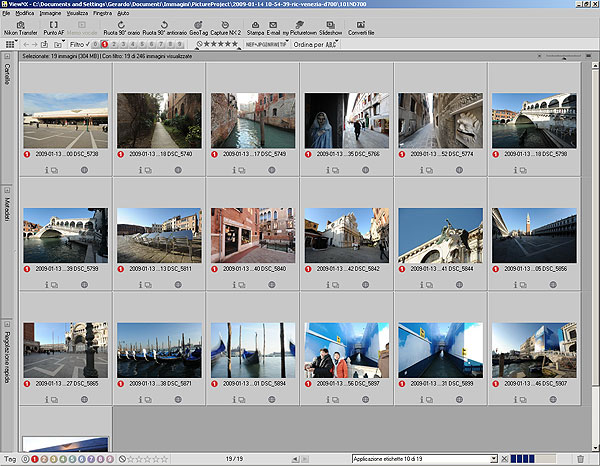600x466 pixels.
Task: Select the San Marco tower thumbnail DSC_5856
Action: pyautogui.click(x=534, y=235)
